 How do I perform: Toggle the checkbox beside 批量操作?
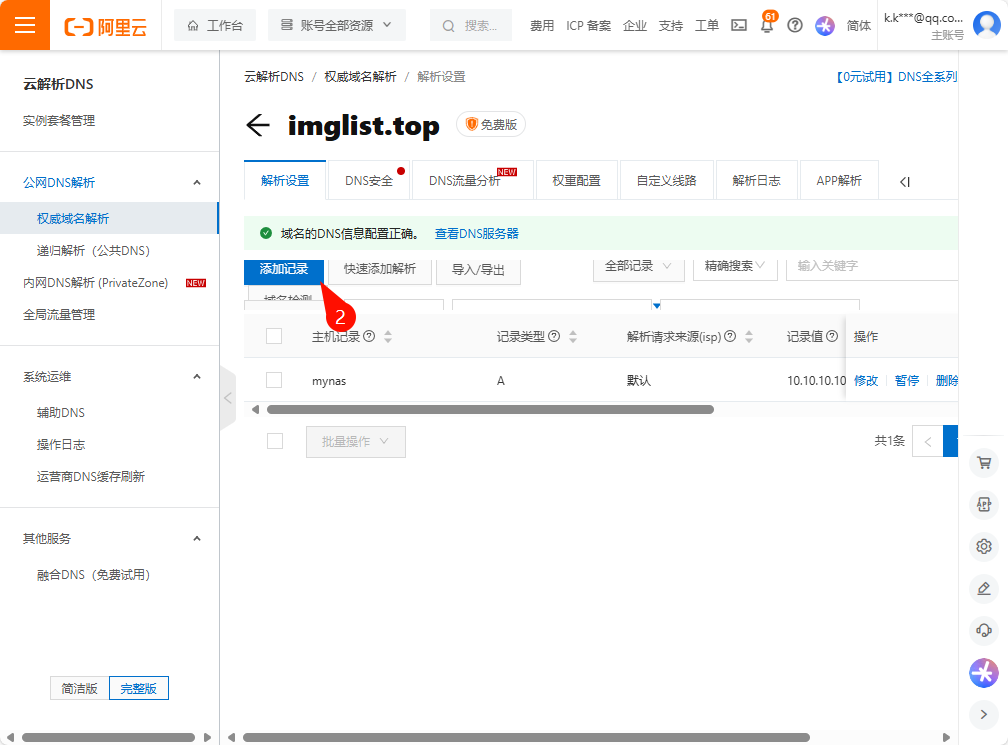point(274,441)
